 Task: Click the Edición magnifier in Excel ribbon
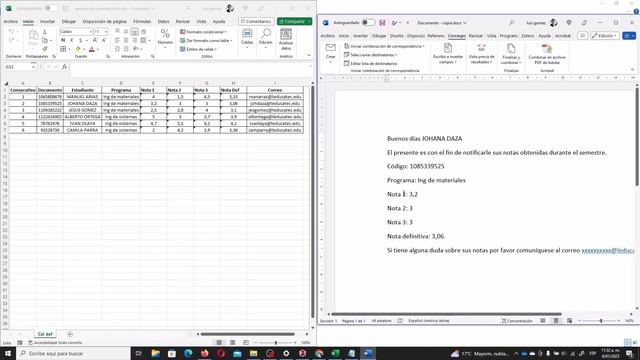(x=266, y=37)
